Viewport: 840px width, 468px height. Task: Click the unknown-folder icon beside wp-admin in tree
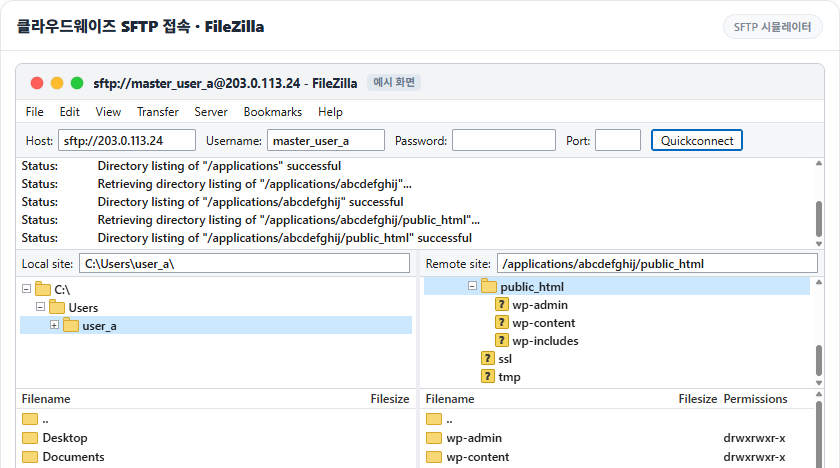(501, 305)
